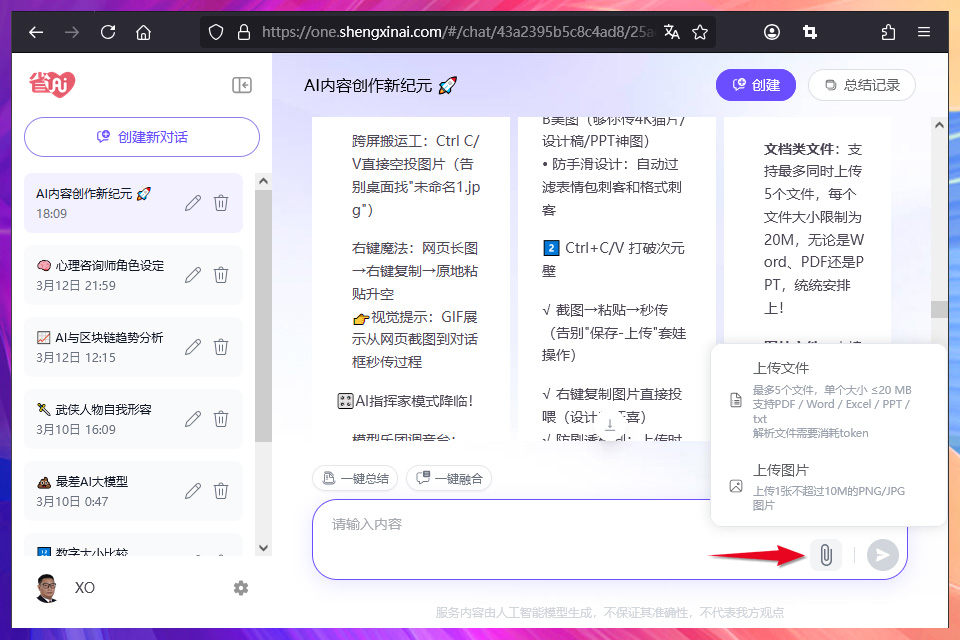960x640 pixels.
Task: Click the send message arrow icon
Action: [x=882, y=555]
